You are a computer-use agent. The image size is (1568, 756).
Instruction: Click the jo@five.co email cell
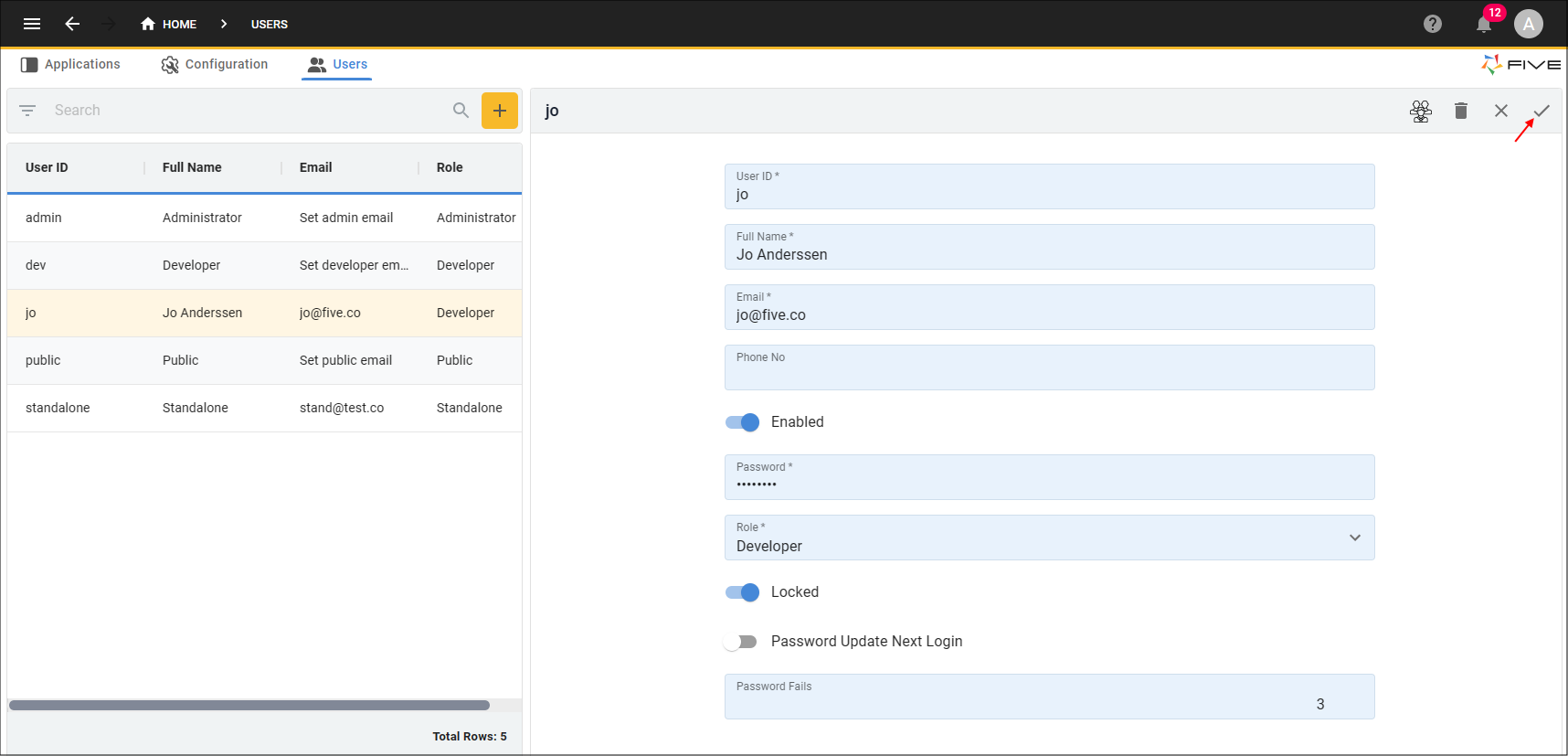point(330,313)
